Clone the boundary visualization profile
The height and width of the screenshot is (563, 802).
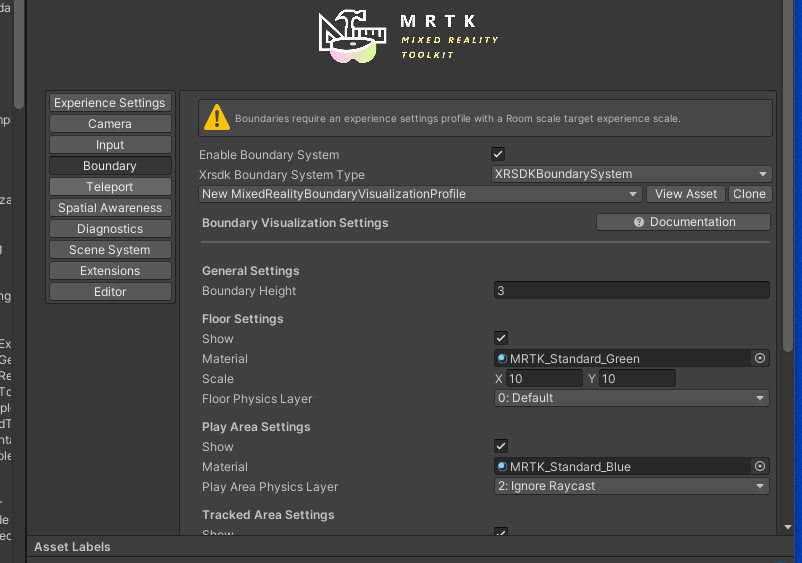[749, 194]
